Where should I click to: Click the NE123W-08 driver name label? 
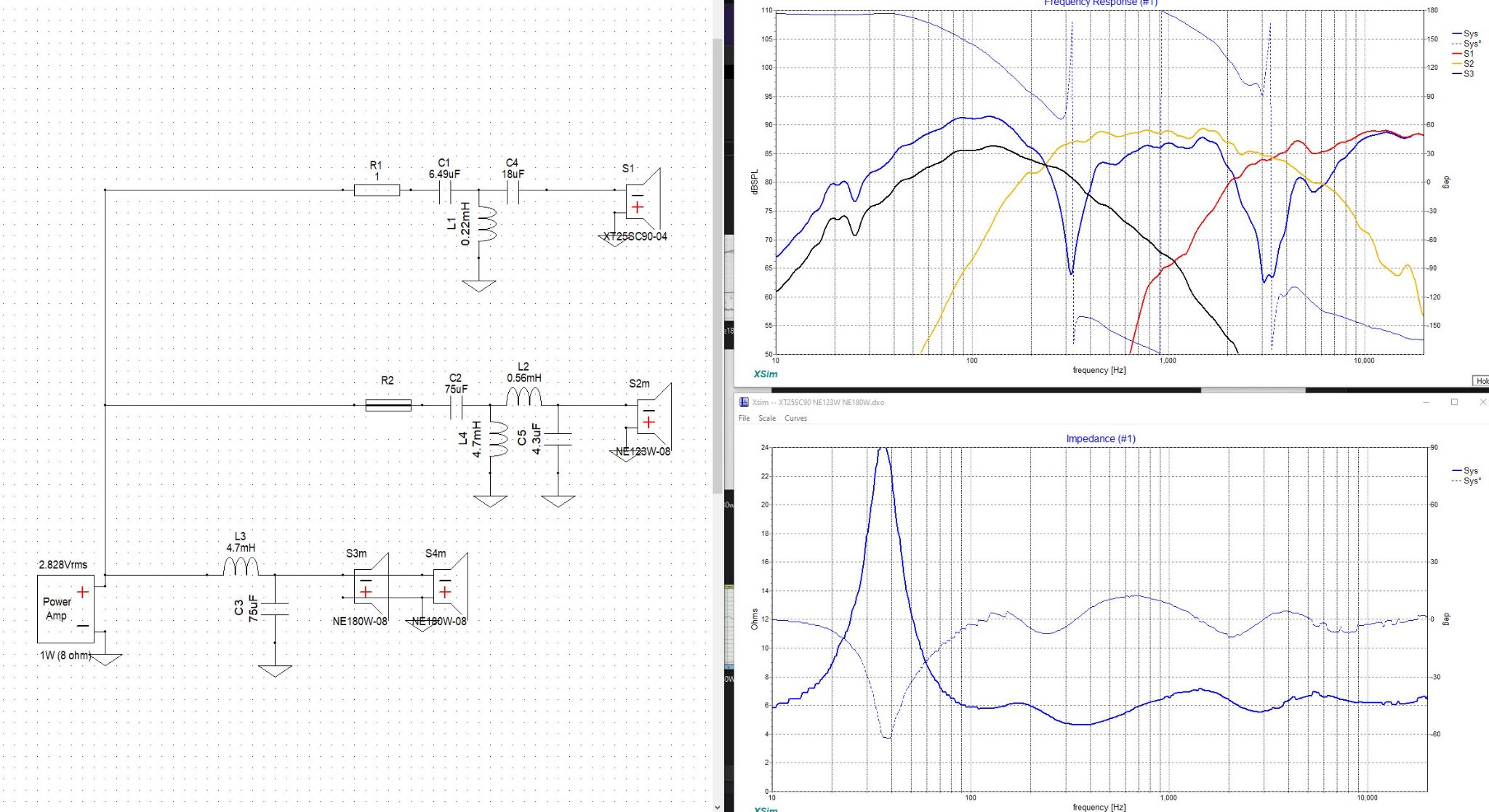point(643,451)
